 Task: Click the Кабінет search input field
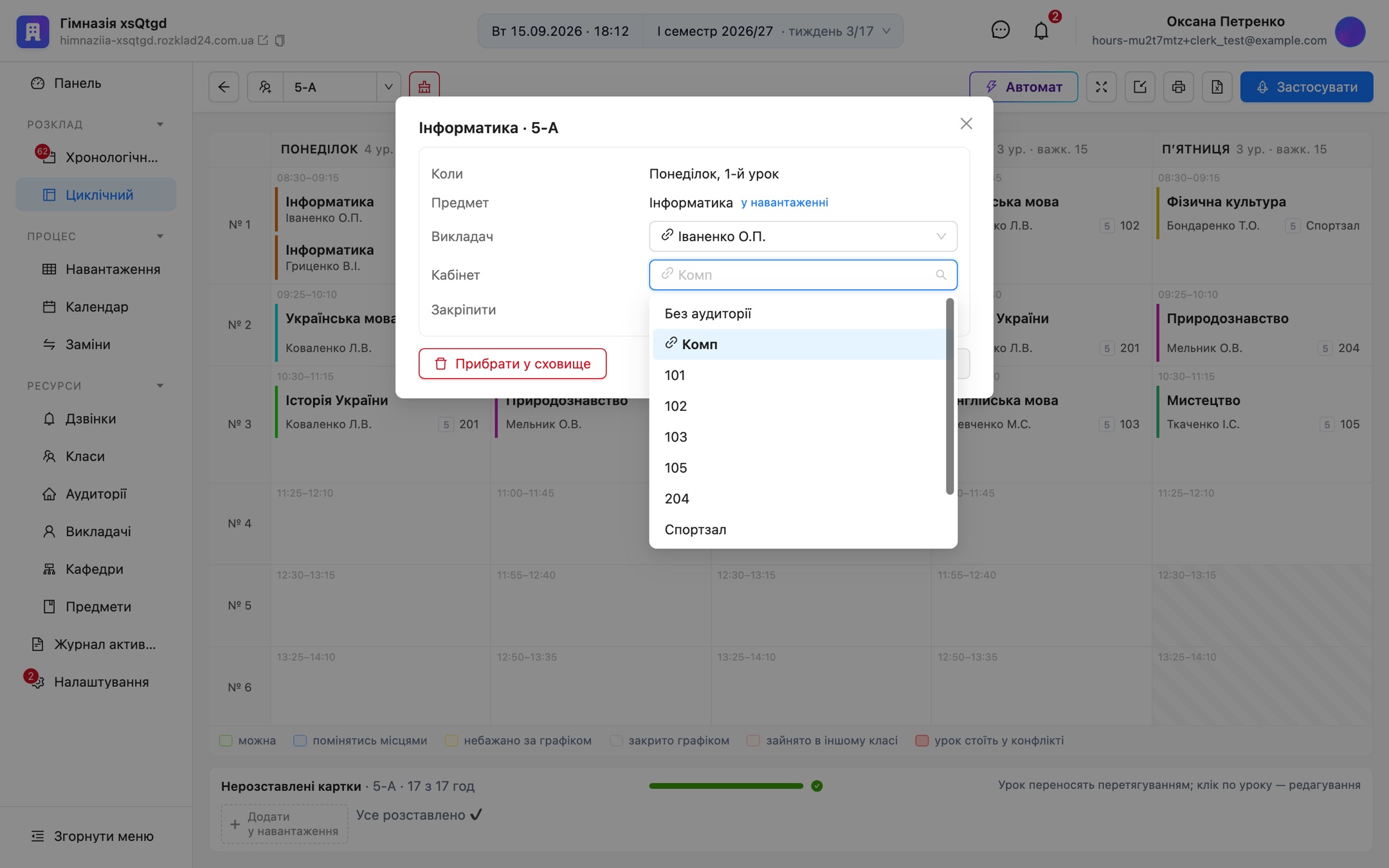(803, 275)
